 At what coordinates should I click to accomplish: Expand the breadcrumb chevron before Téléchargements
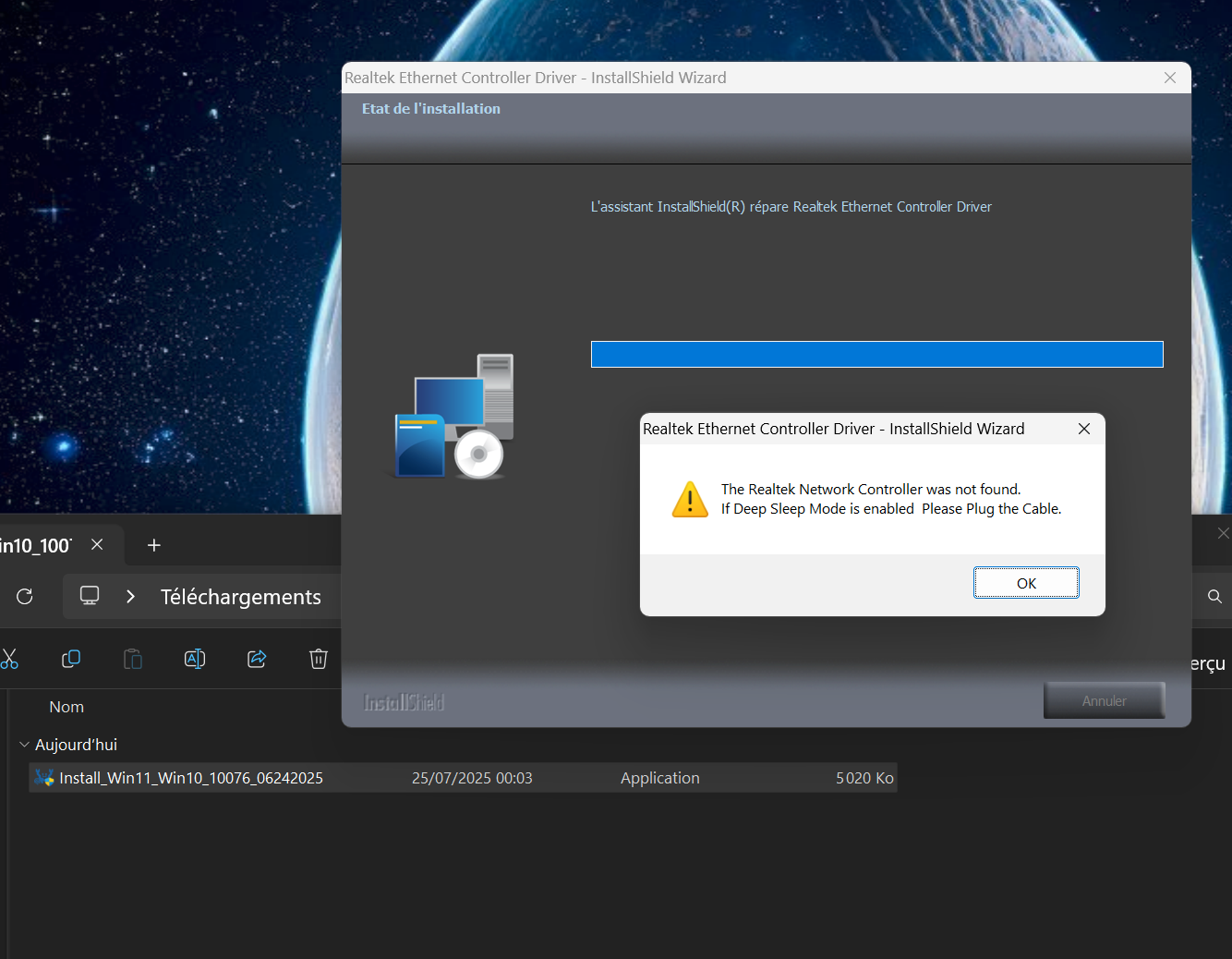(x=131, y=597)
